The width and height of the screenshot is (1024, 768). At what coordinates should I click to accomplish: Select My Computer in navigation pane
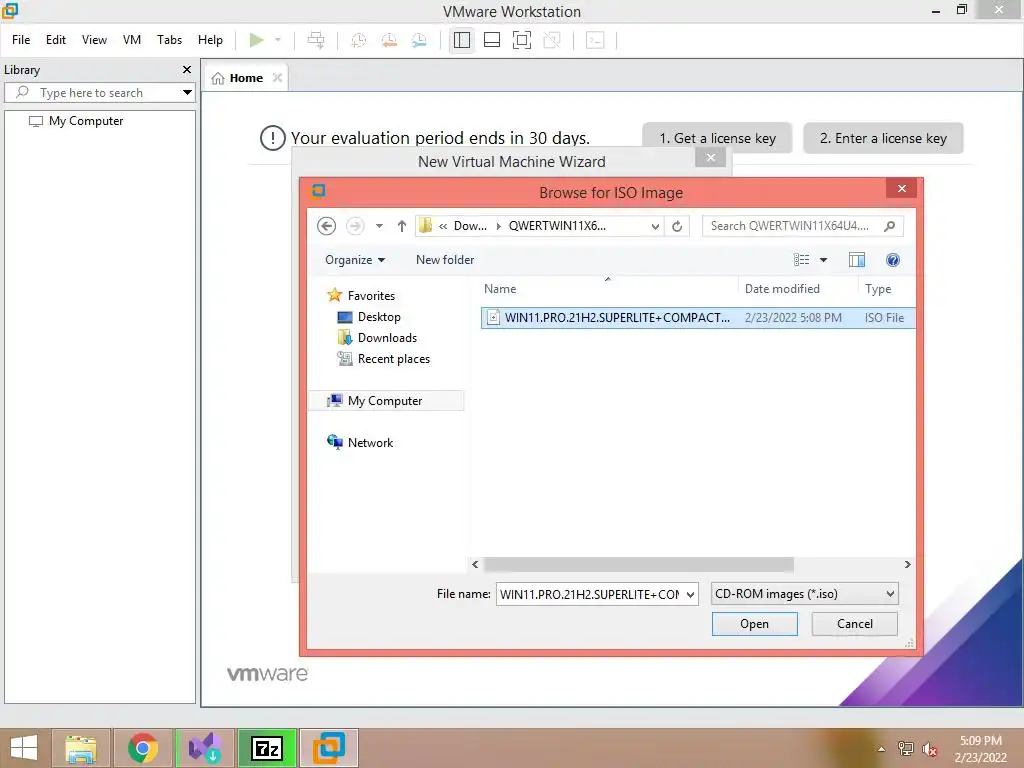click(x=385, y=401)
